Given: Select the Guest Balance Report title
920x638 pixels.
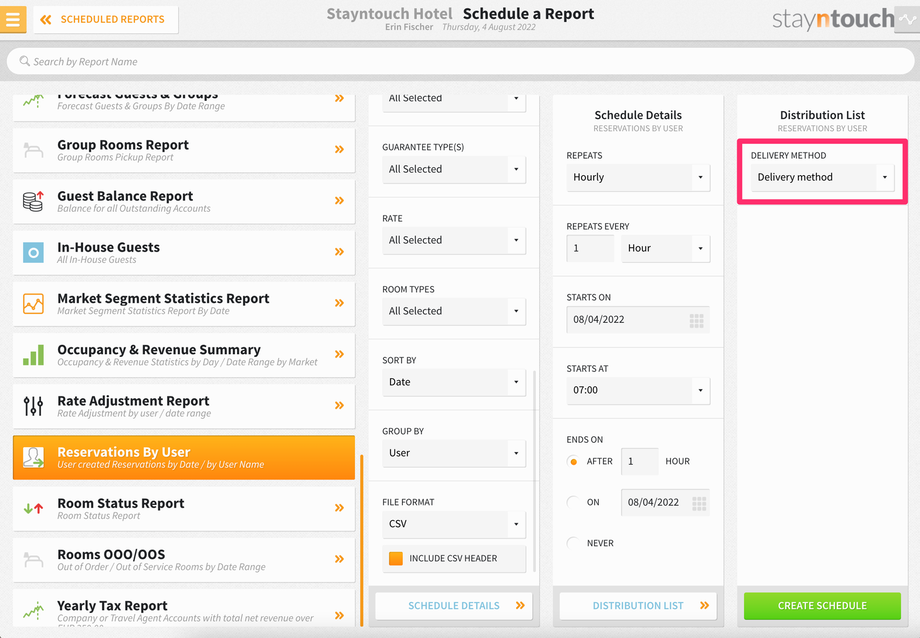Looking at the screenshot, I should pyautogui.click(x=125, y=196).
